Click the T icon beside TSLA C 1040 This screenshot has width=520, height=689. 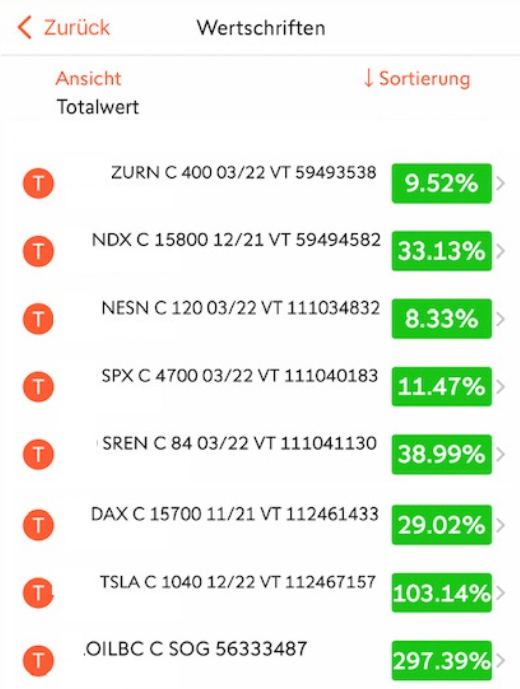[38, 592]
